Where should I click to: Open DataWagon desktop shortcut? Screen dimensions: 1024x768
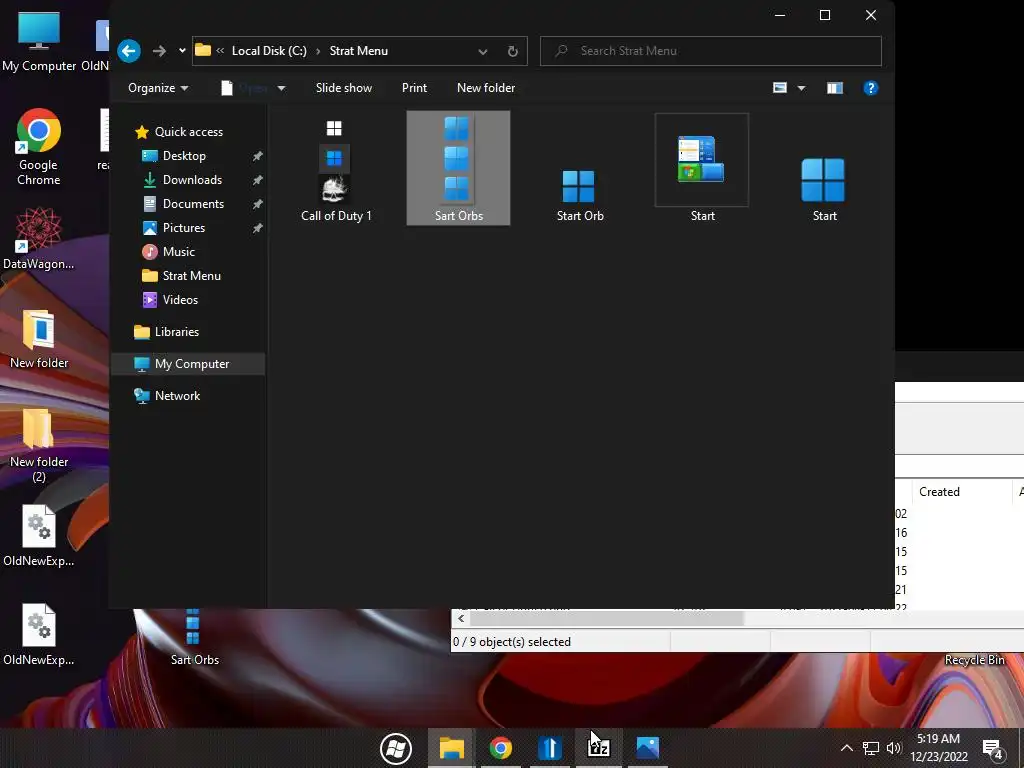tap(39, 238)
